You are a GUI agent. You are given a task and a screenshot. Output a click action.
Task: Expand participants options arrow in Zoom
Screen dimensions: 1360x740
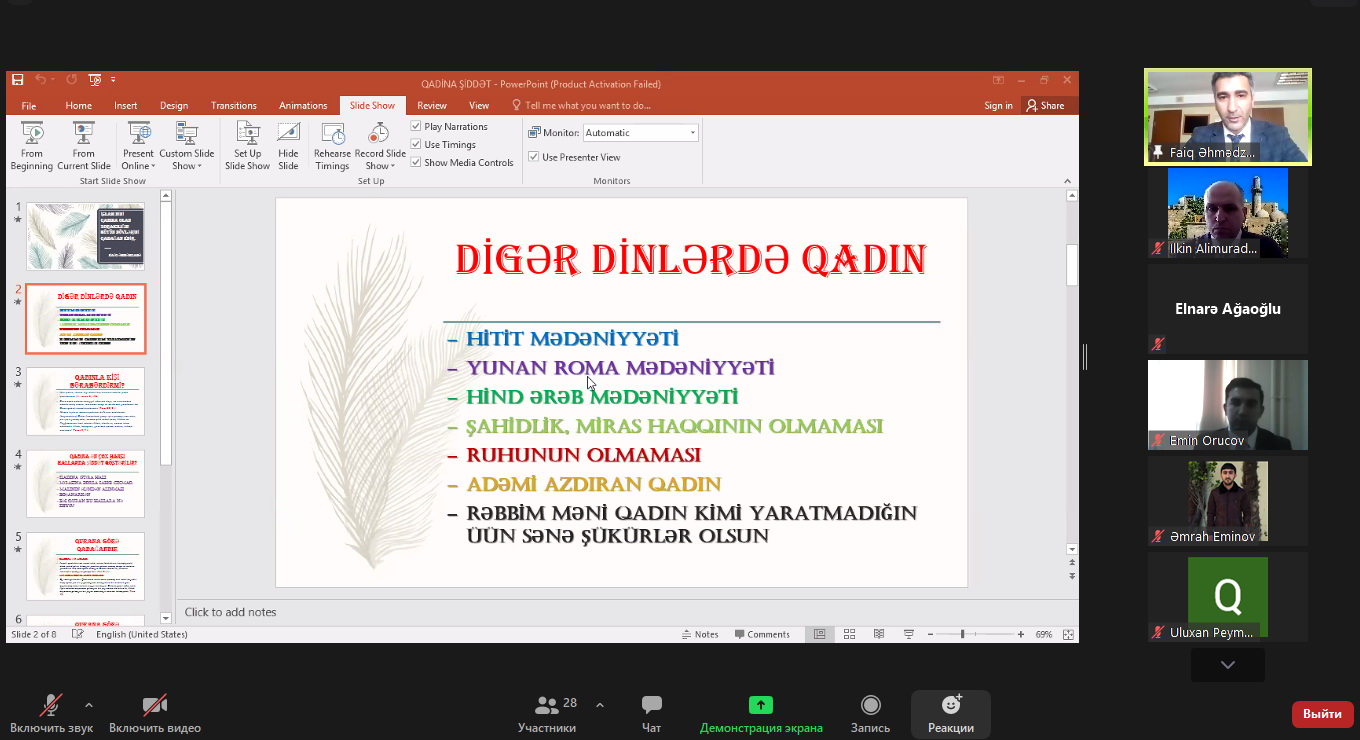click(599, 705)
